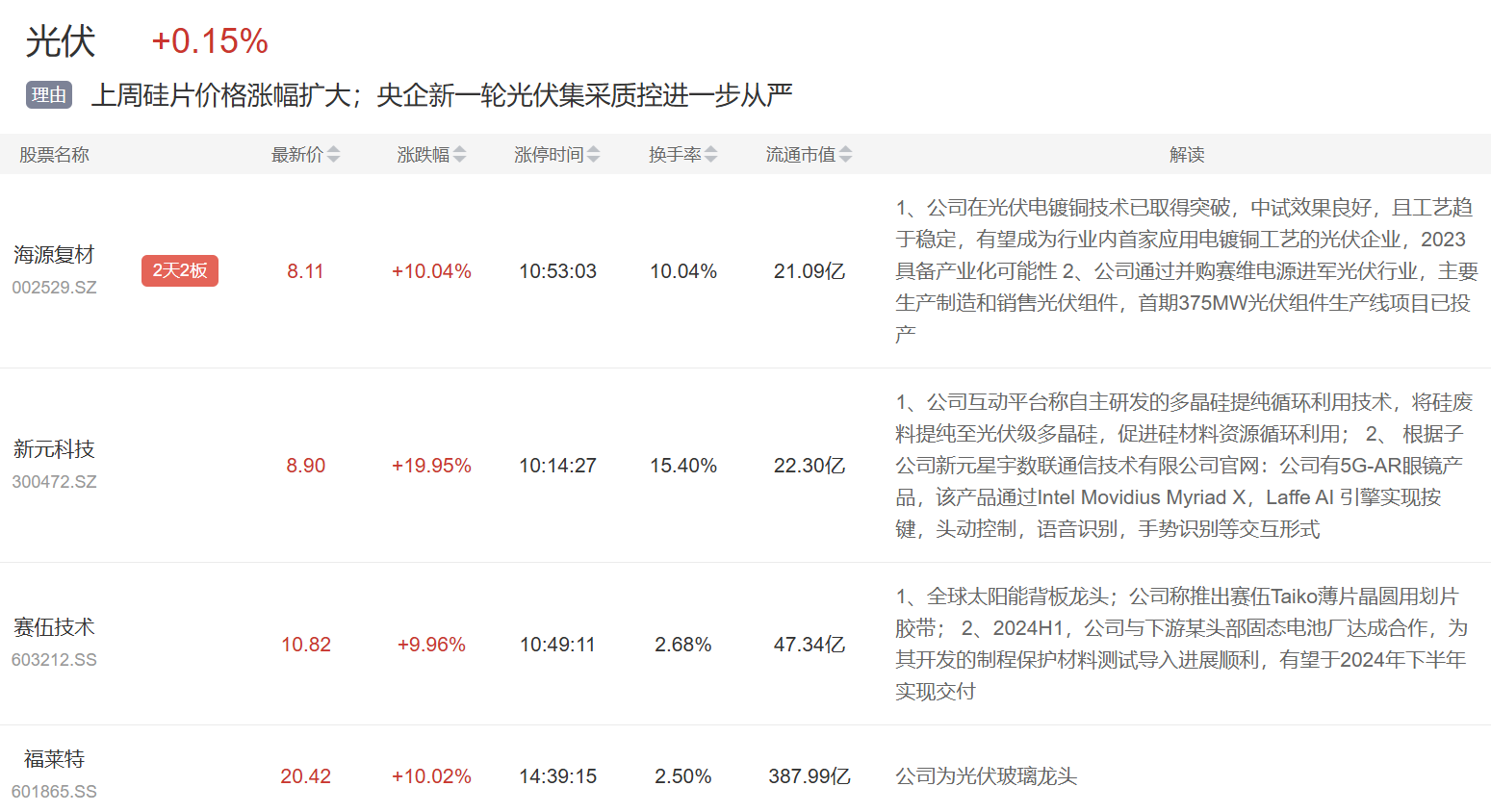Select 赛伍技术 stock name
The height and width of the screenshot is (812, 1491).
pyautogui.click(x=54, y=627)
